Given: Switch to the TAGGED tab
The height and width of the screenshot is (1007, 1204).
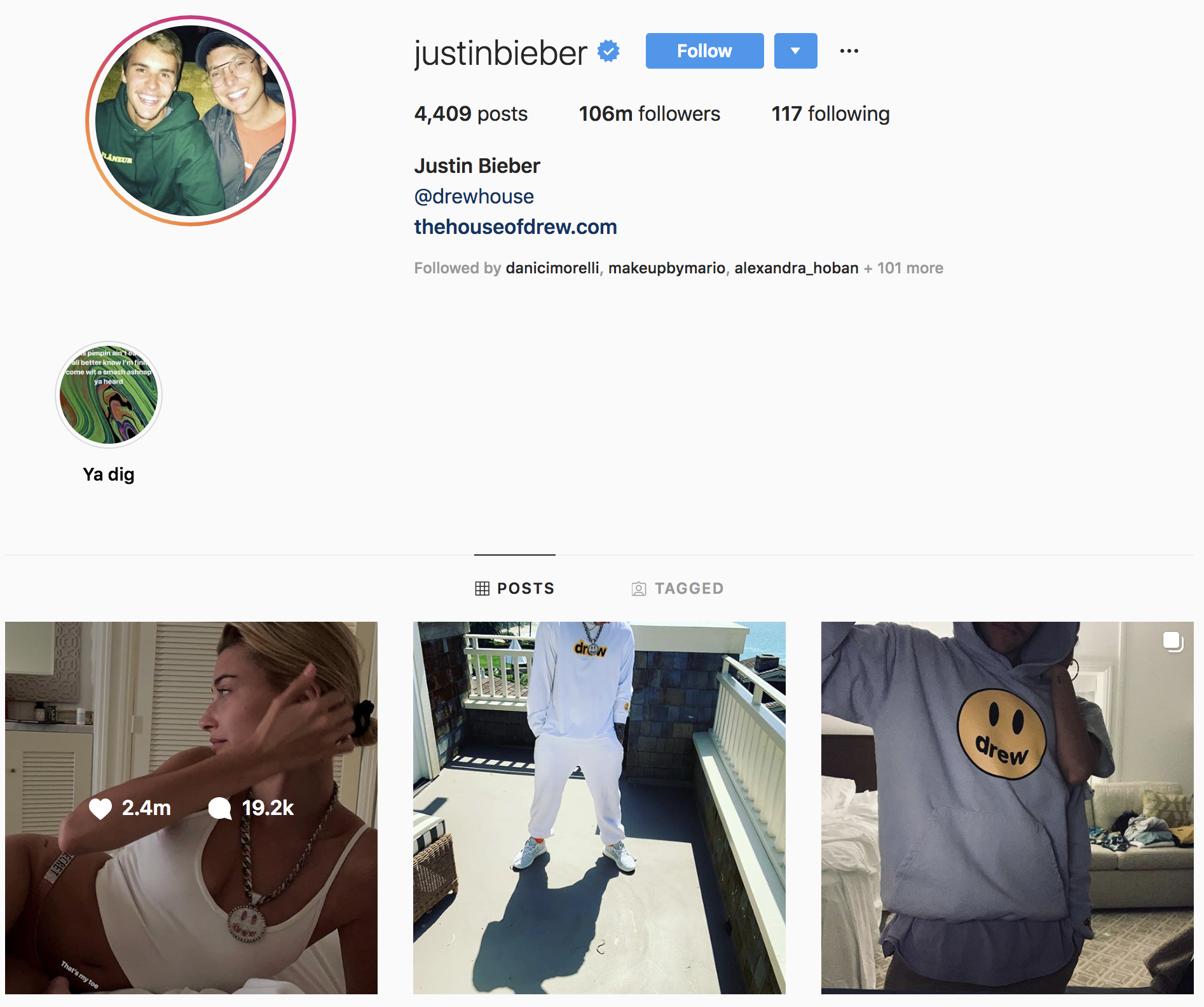Looking at the screenshot, I should point(678,589).
